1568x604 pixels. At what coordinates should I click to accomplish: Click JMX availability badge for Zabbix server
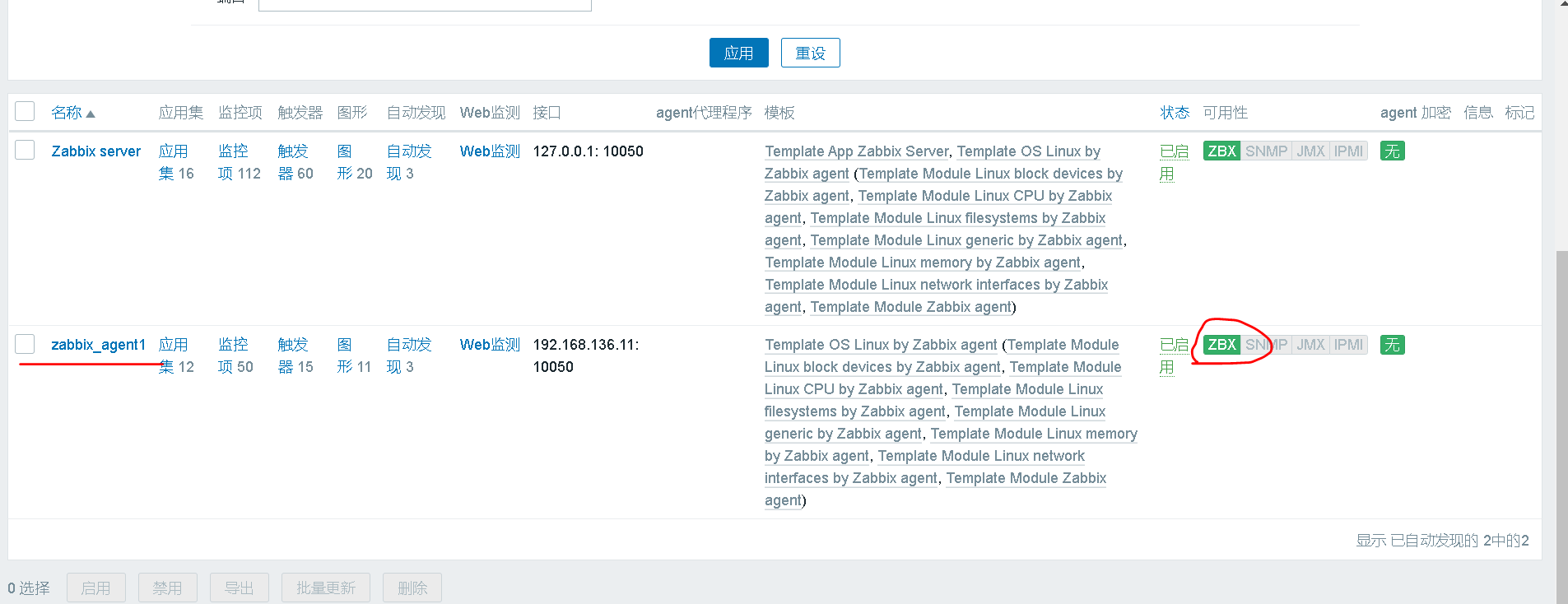[x=1310, y=151]
